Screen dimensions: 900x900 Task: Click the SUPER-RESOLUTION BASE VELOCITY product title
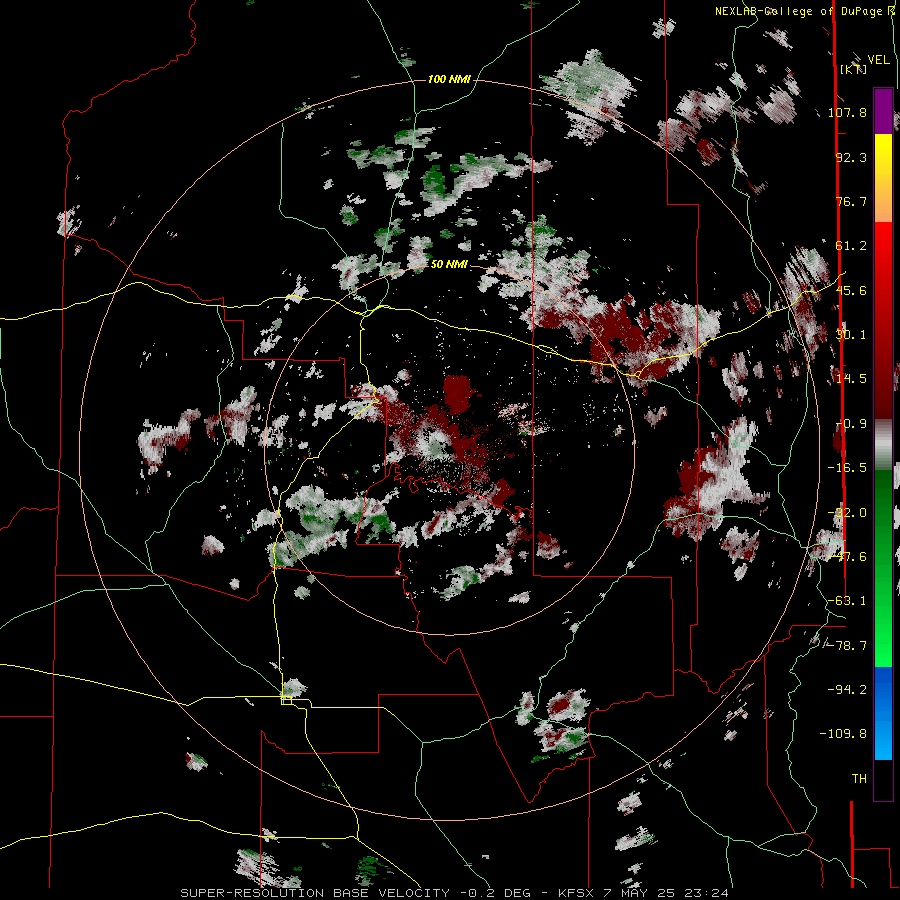315,893
